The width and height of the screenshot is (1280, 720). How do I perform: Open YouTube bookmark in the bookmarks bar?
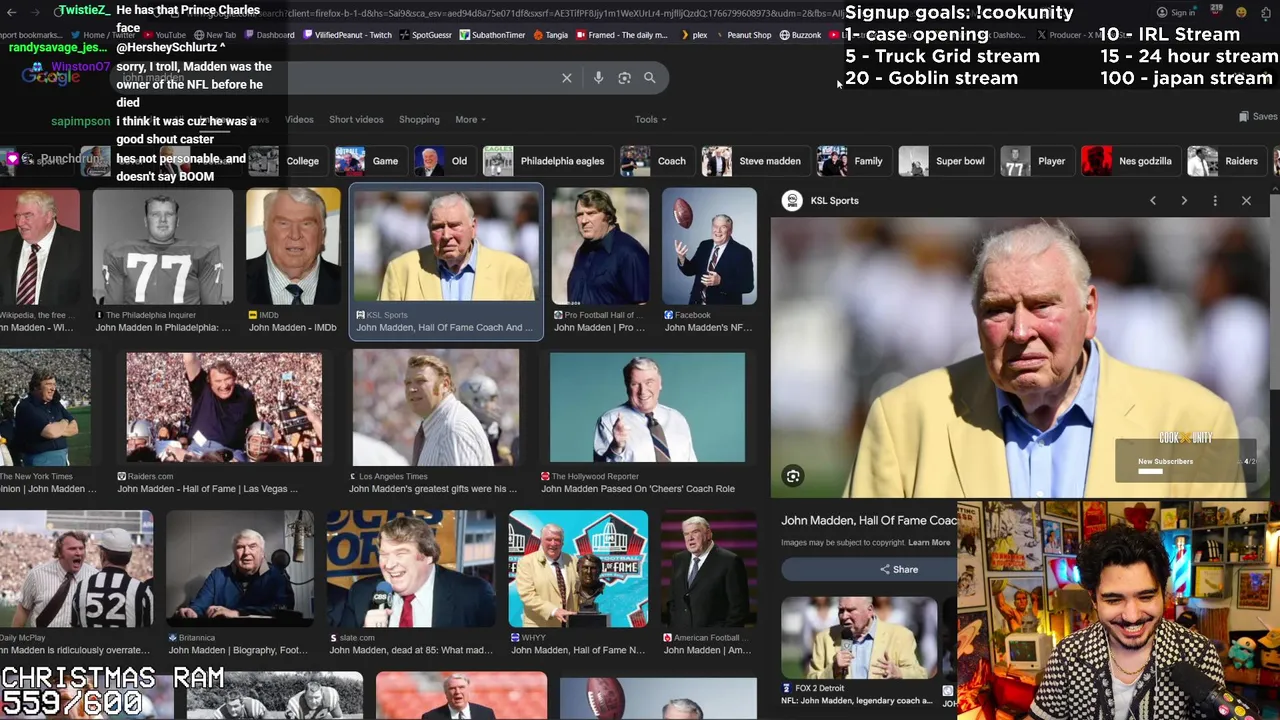[x=164, y=35]
